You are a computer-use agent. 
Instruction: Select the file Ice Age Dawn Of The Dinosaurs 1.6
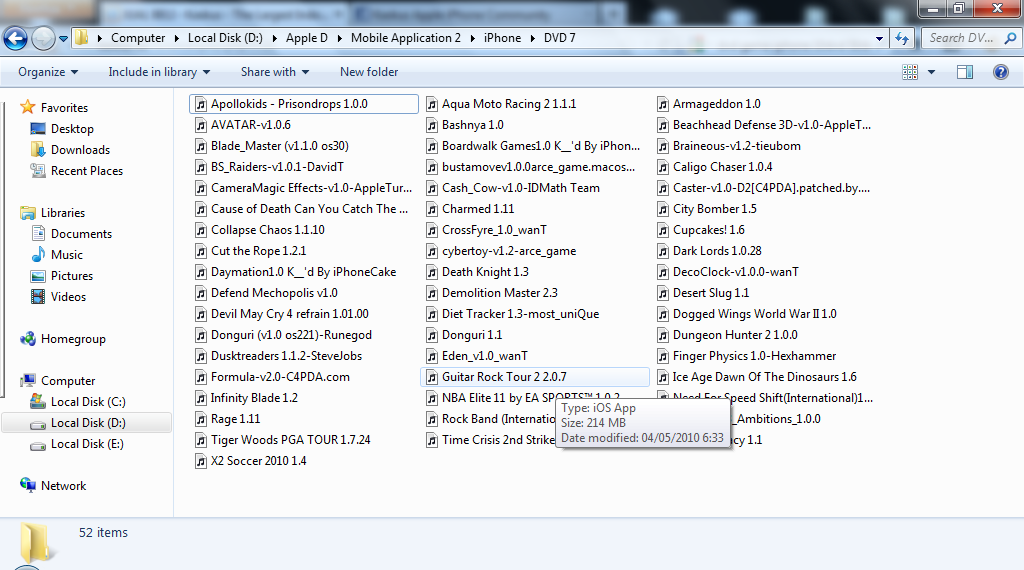click(765, 377)
